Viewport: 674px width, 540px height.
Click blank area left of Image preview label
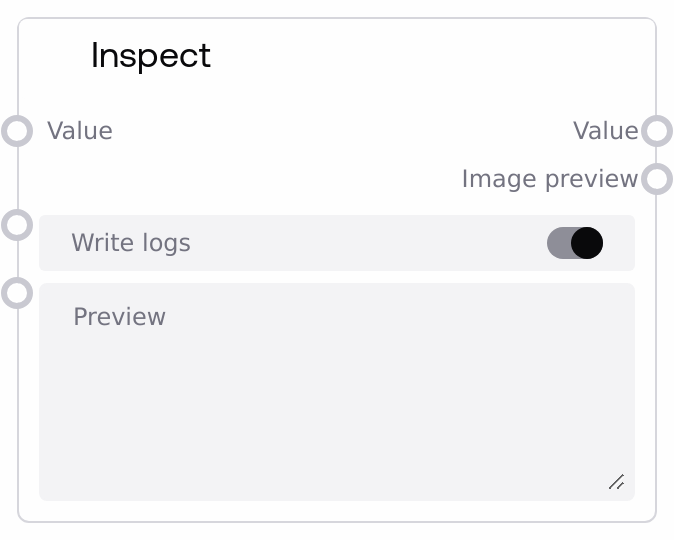tap(250, 179)
